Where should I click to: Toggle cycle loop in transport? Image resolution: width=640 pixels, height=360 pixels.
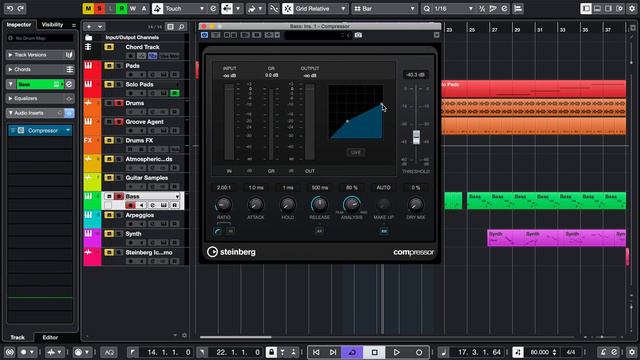pos(352,352)
